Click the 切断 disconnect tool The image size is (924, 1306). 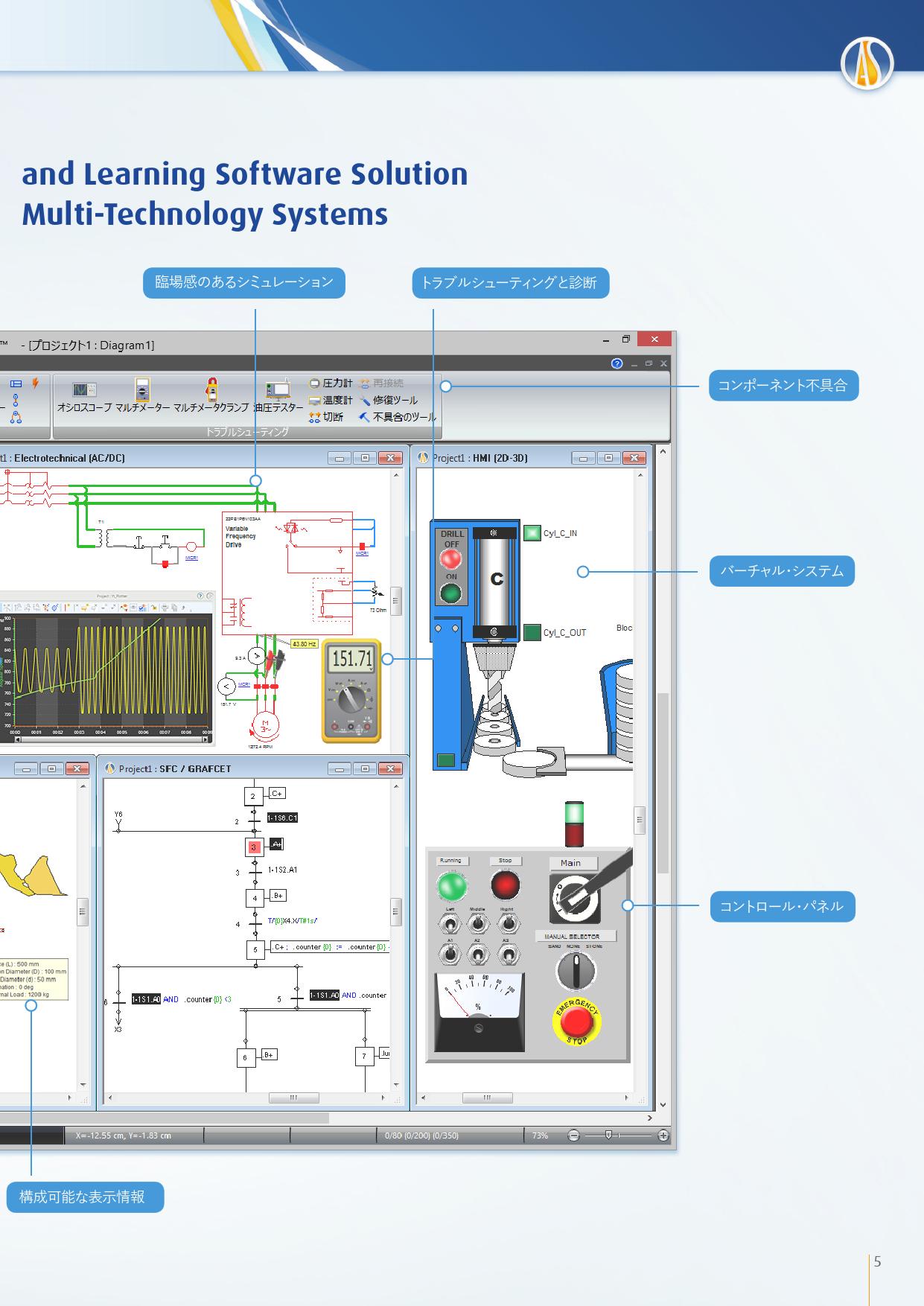point(326,418)
